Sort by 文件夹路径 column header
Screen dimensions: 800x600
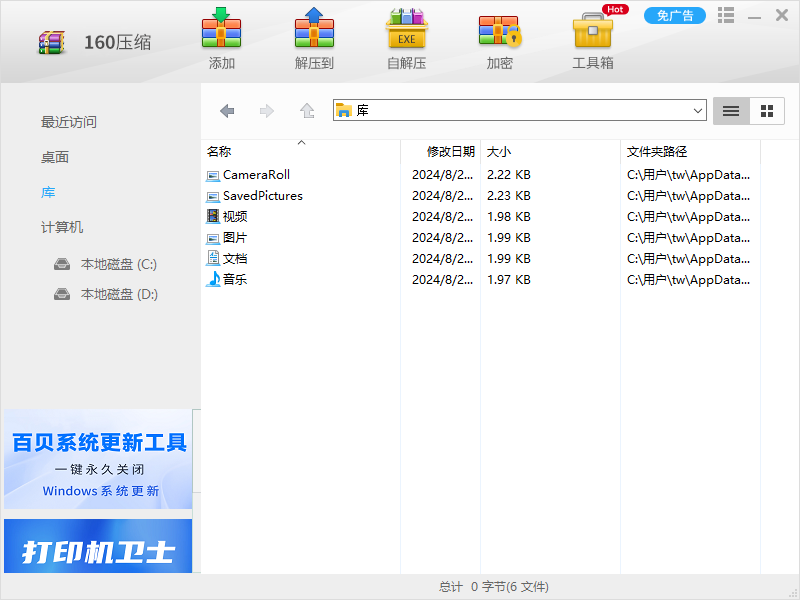690,152
